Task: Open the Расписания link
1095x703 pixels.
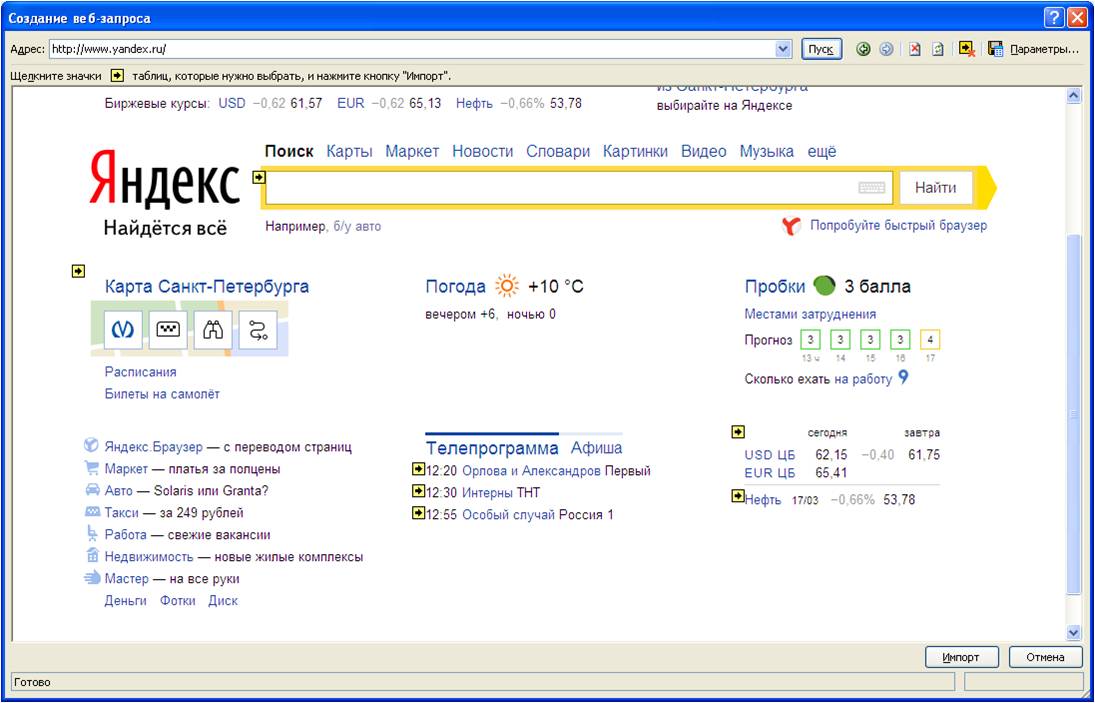Action: pos(140,372)
